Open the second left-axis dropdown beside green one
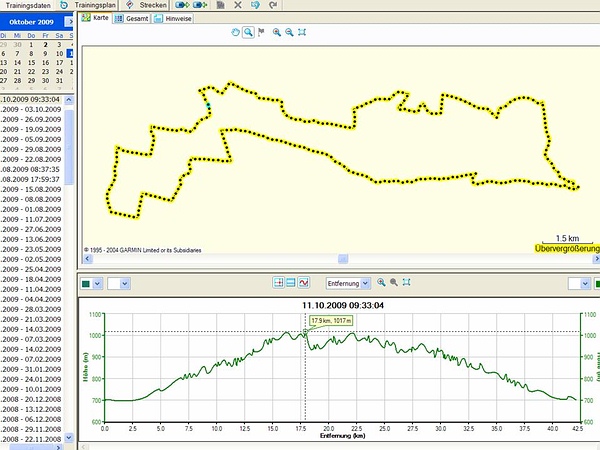This screenshot has width=600, height=450. point(127,284)
